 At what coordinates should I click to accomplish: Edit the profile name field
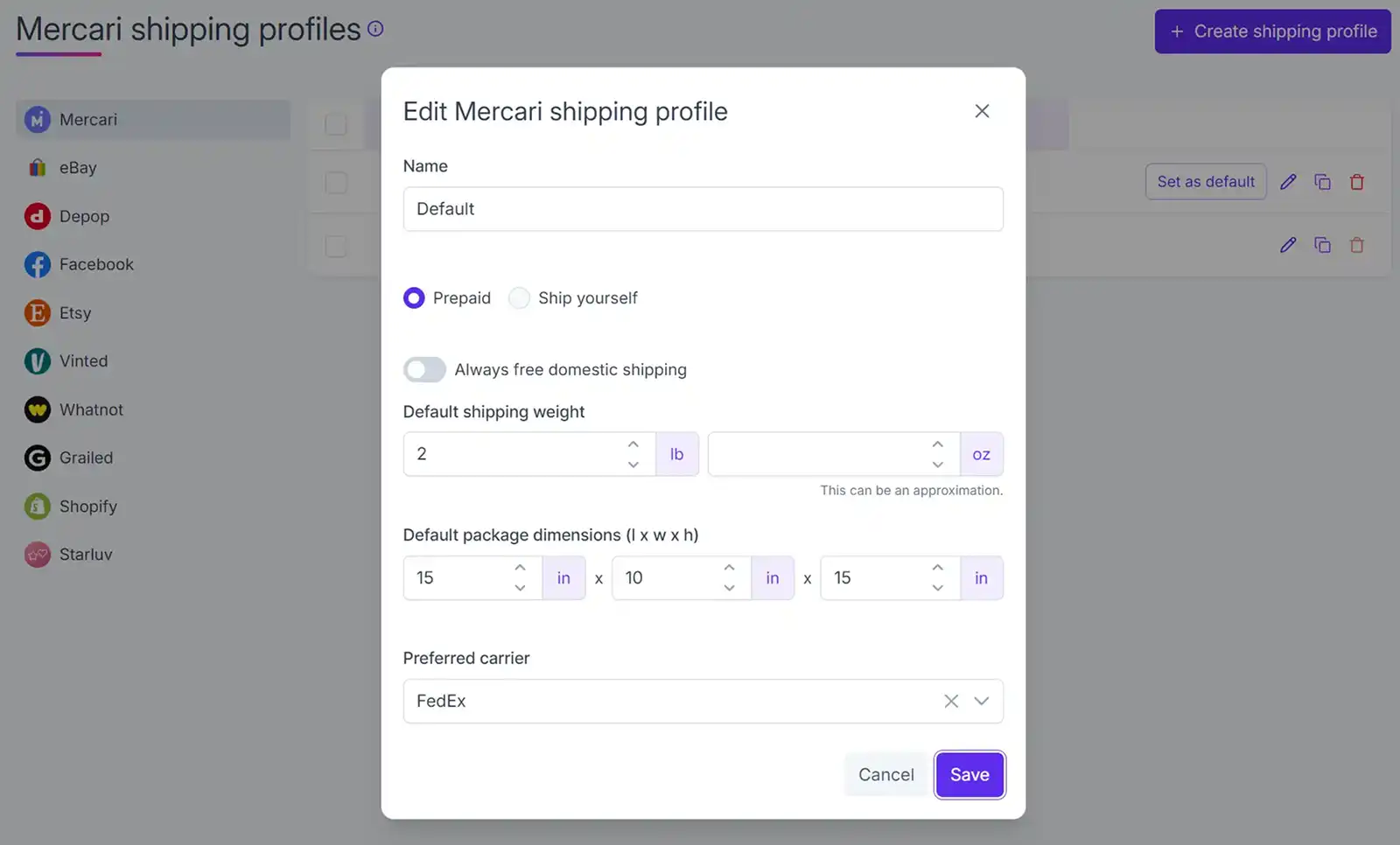(703, 209)
